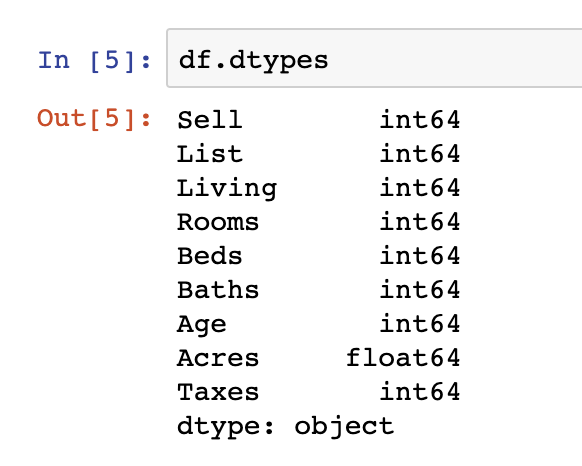Click the Taxes column name

(x=218, y=392)
